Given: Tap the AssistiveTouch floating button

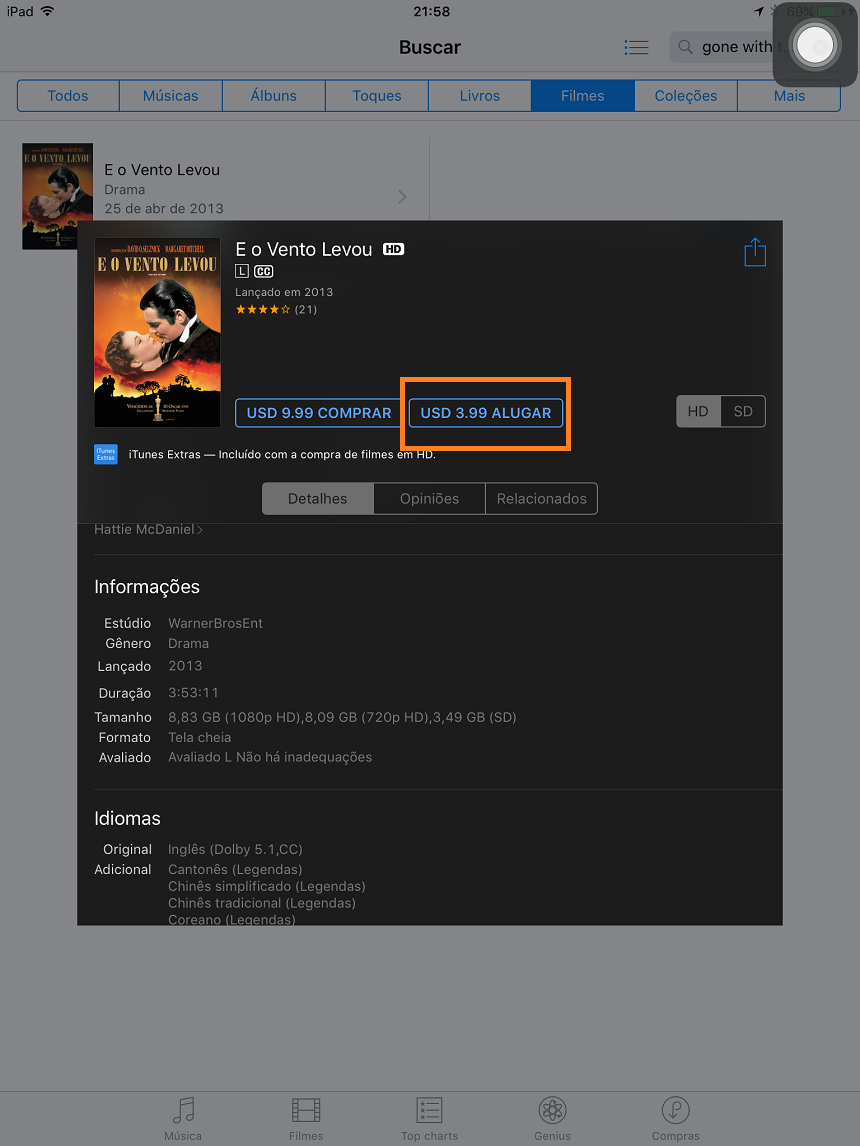Looking at the screenshot, I should (x=815, y=45).
